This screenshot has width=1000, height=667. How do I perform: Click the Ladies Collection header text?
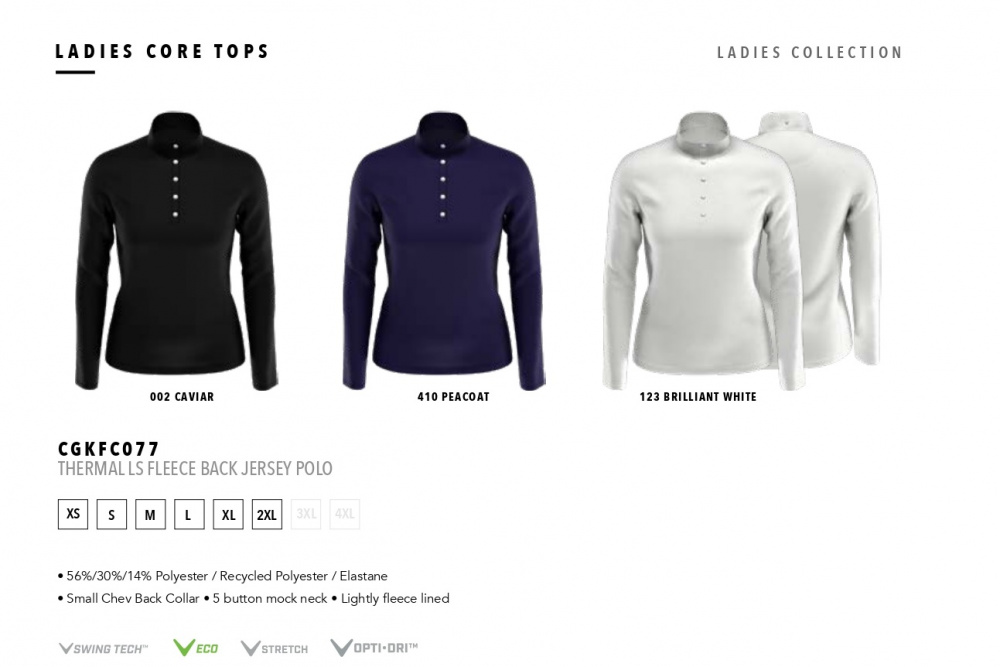click(810, 52)
